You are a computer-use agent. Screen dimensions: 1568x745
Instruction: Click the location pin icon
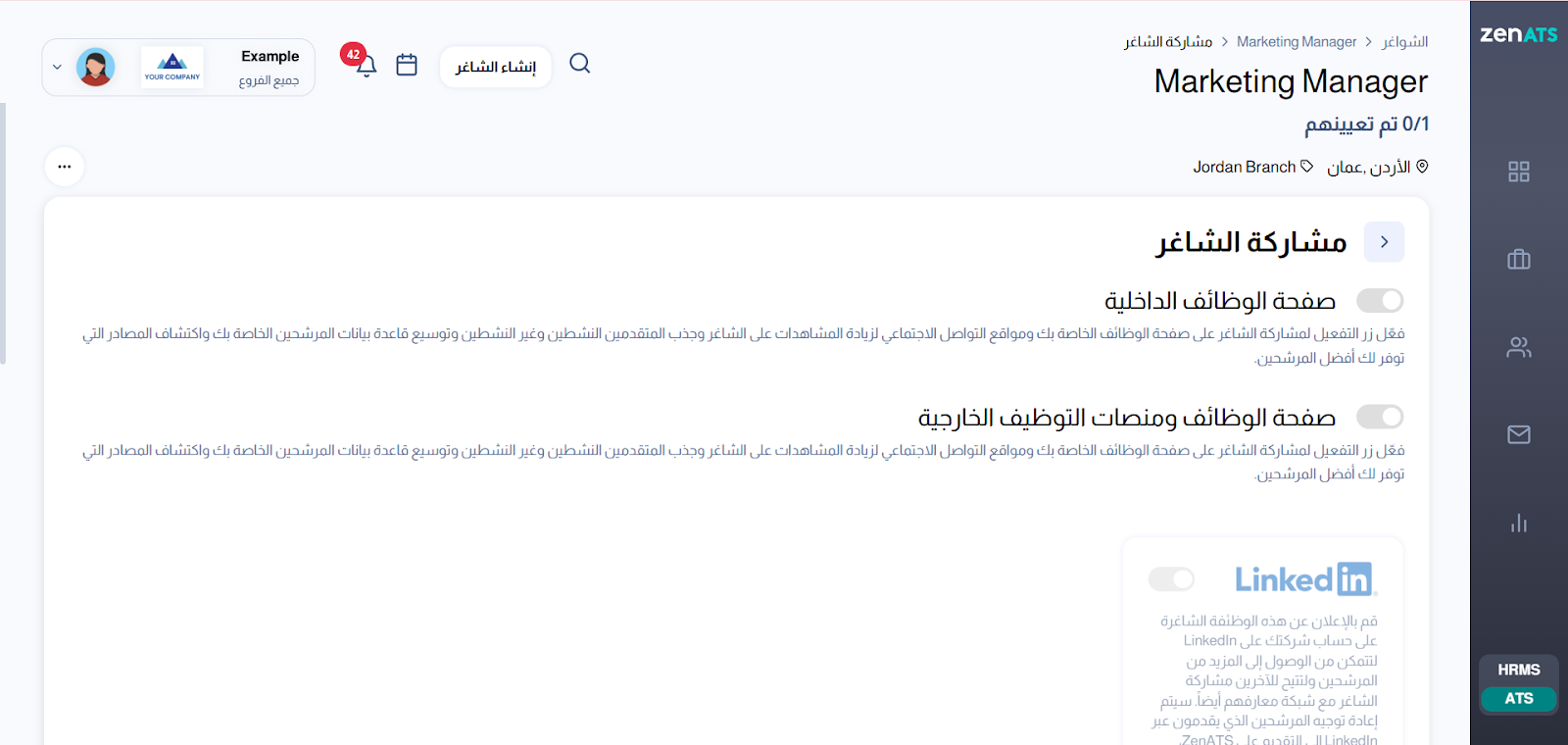pos(1422,167)
